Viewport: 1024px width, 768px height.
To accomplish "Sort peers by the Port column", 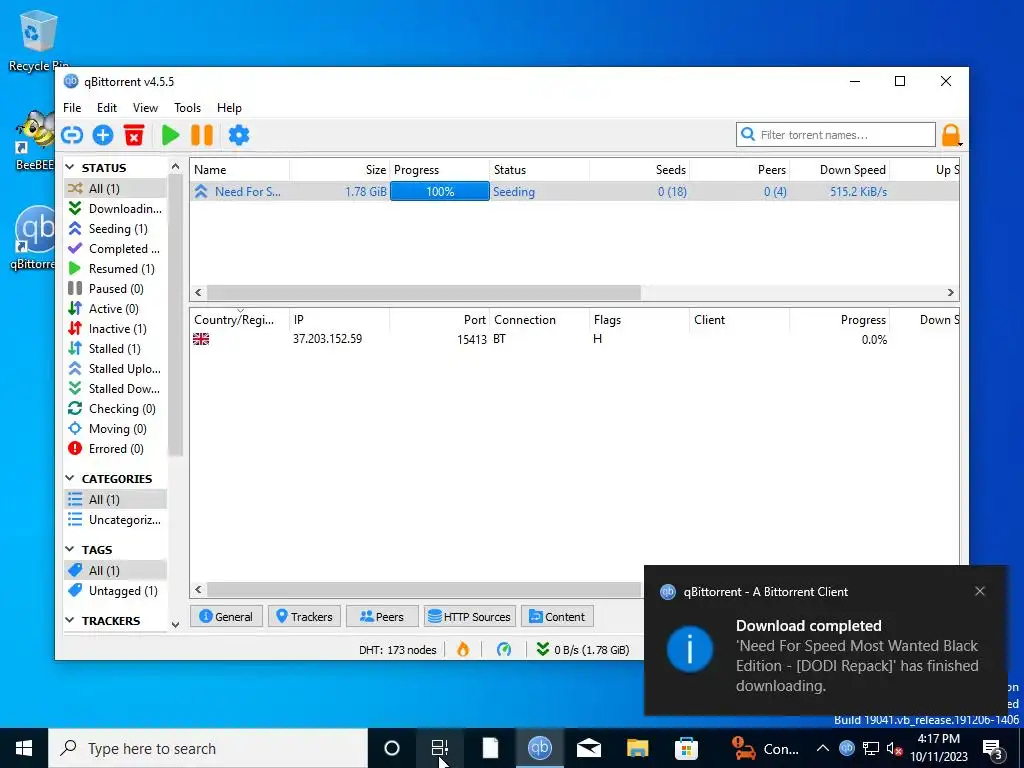I will [440, 320].
